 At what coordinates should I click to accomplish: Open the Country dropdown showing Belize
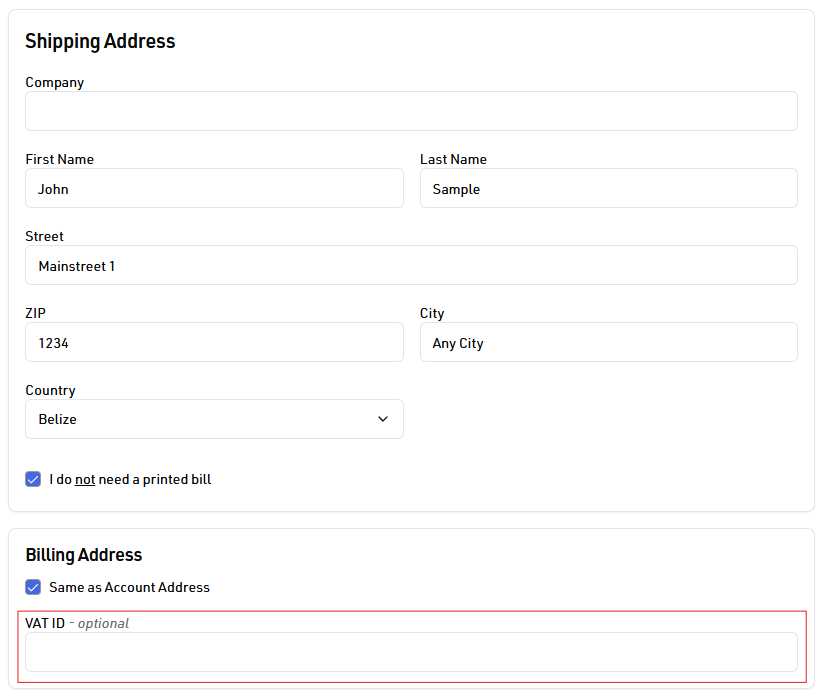pyautogui.click(x=214, y=419)
